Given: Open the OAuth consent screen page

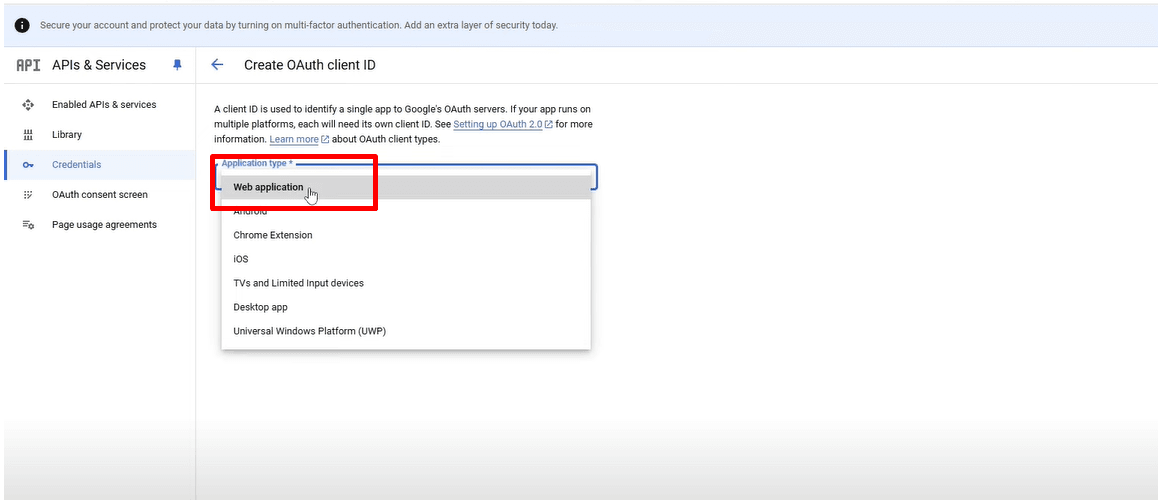Looking at the screenshot, I should [x=100, y=195].
